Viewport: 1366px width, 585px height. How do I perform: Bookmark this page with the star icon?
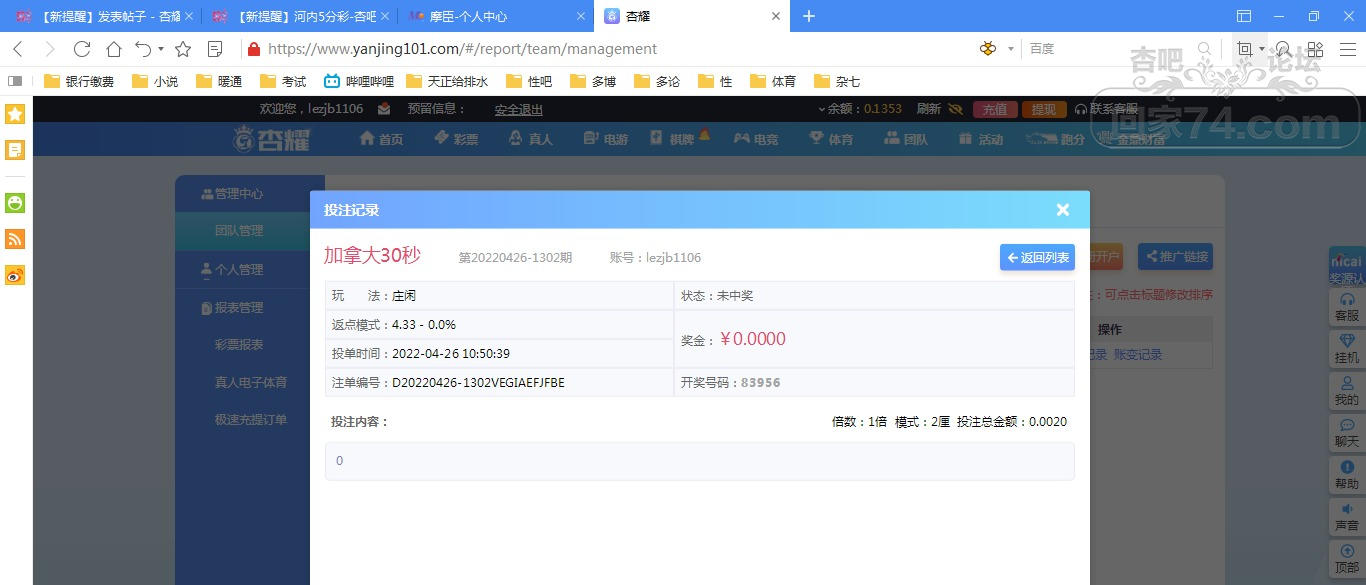(183, 49)
